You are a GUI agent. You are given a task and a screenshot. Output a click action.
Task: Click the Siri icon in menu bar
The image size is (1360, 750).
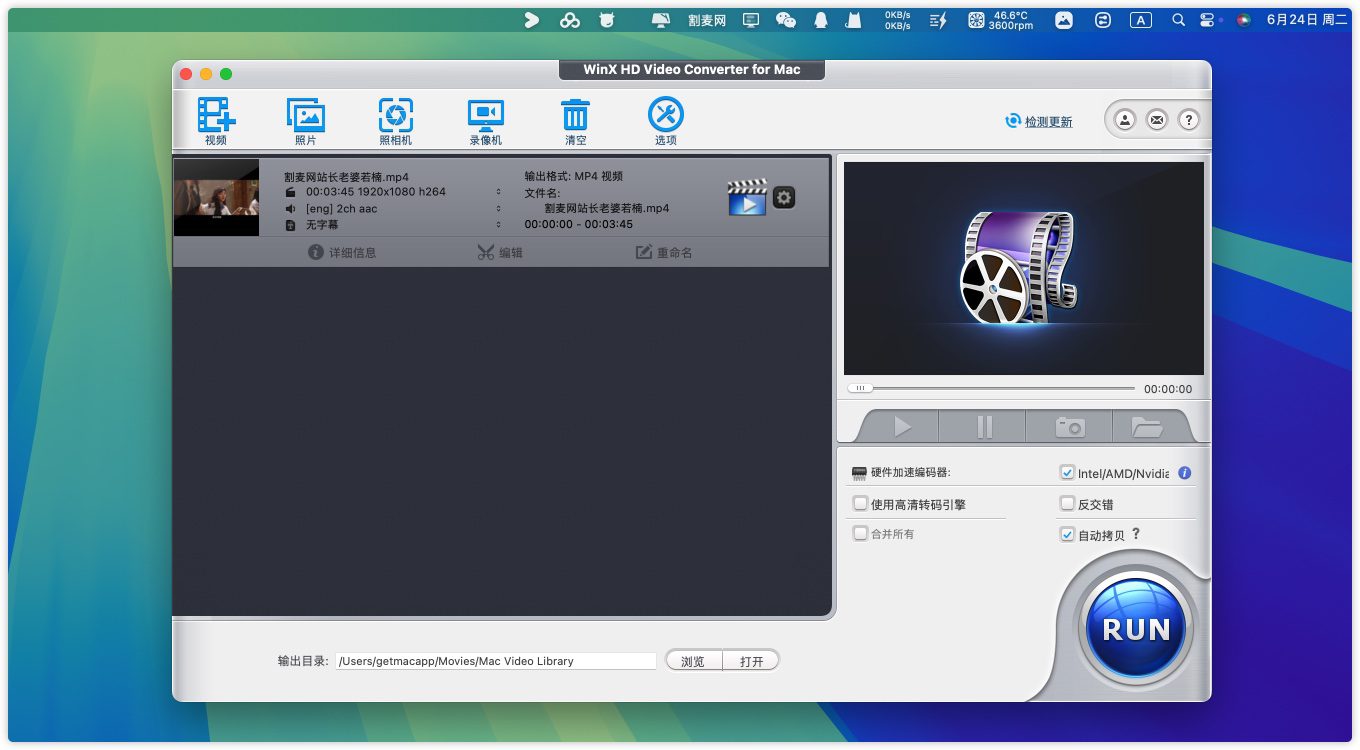1243,20
